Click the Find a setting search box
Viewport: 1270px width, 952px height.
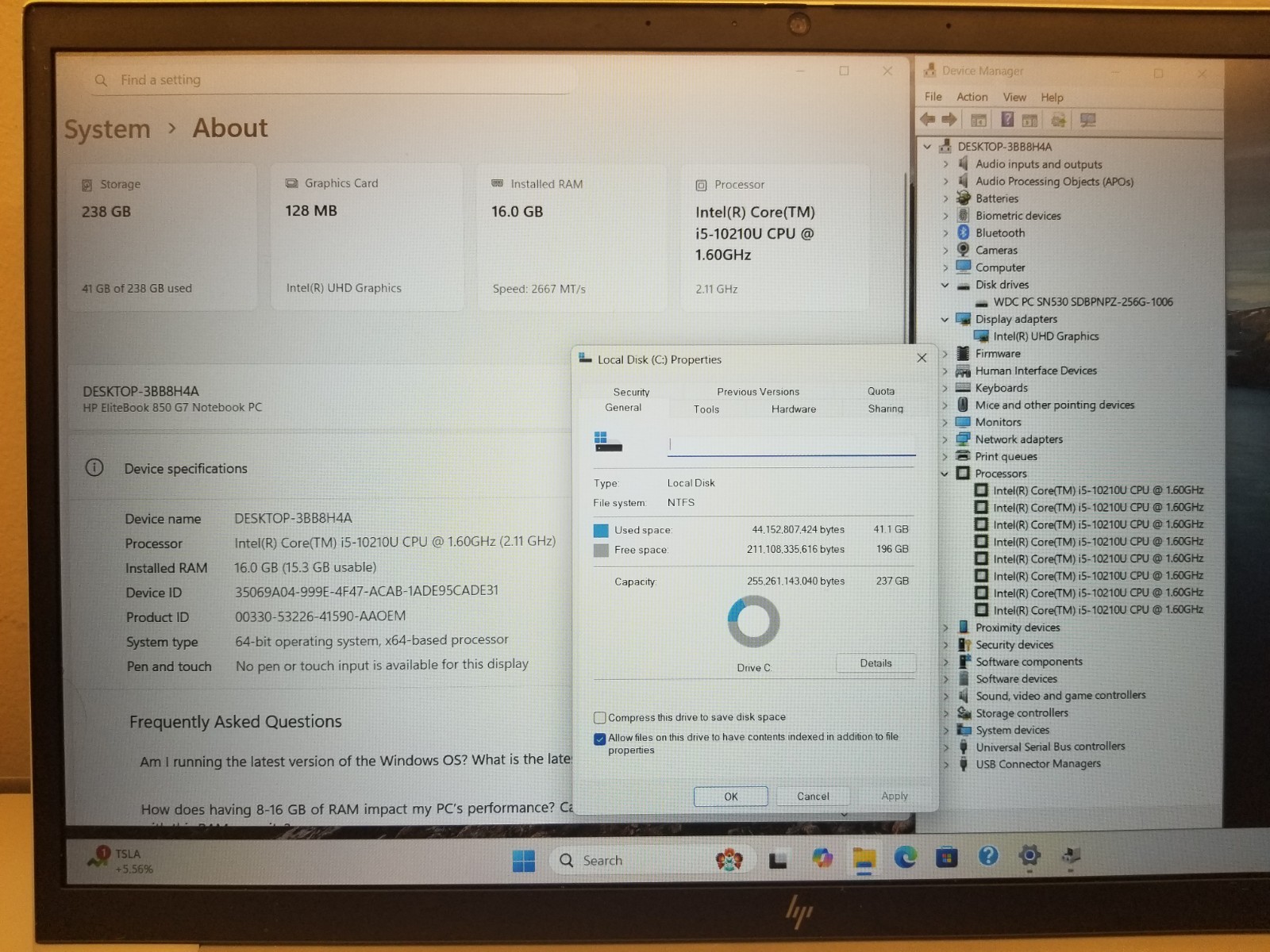pyautogui.click(x=332, y=80)
